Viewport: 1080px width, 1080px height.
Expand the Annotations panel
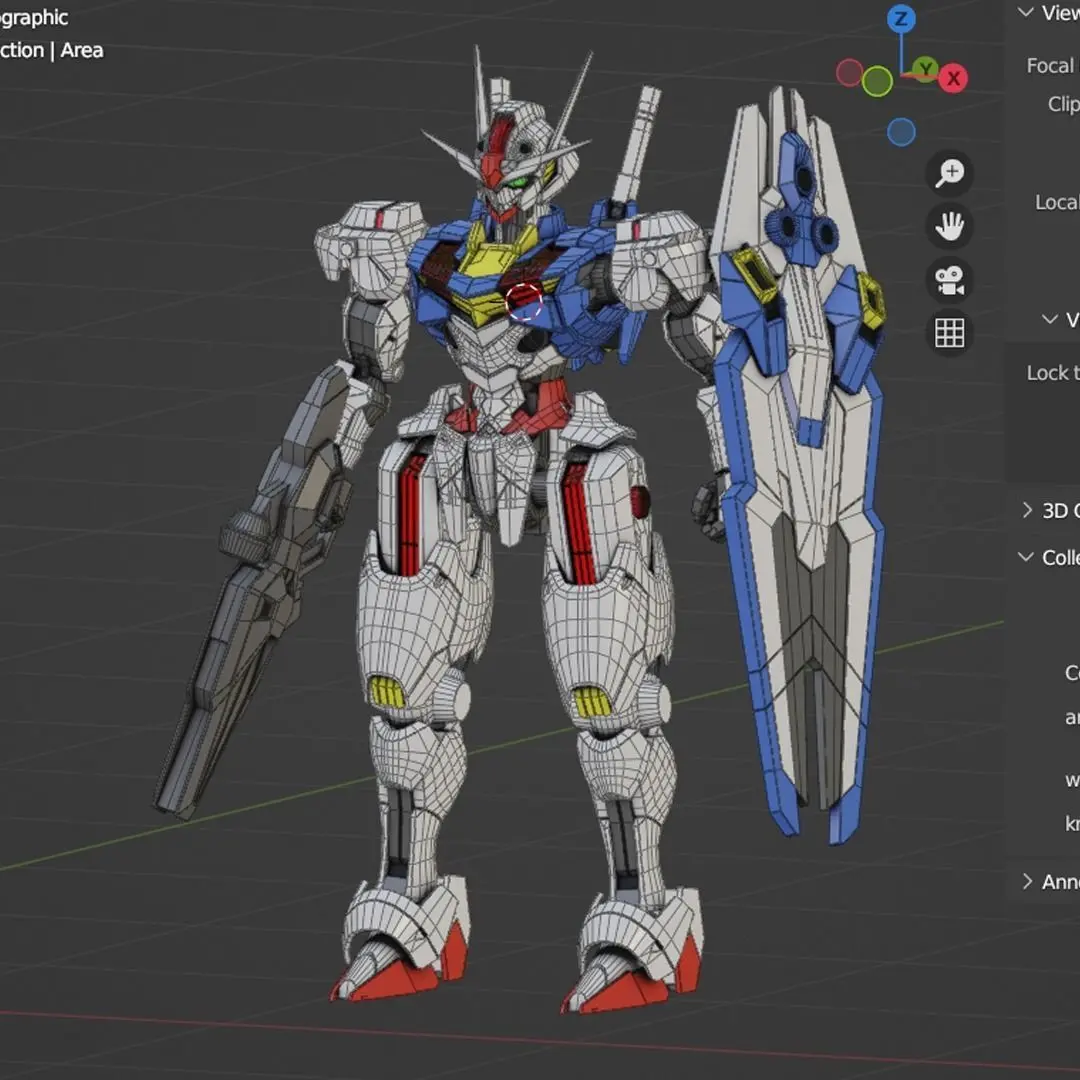[x=1027, y=881]
